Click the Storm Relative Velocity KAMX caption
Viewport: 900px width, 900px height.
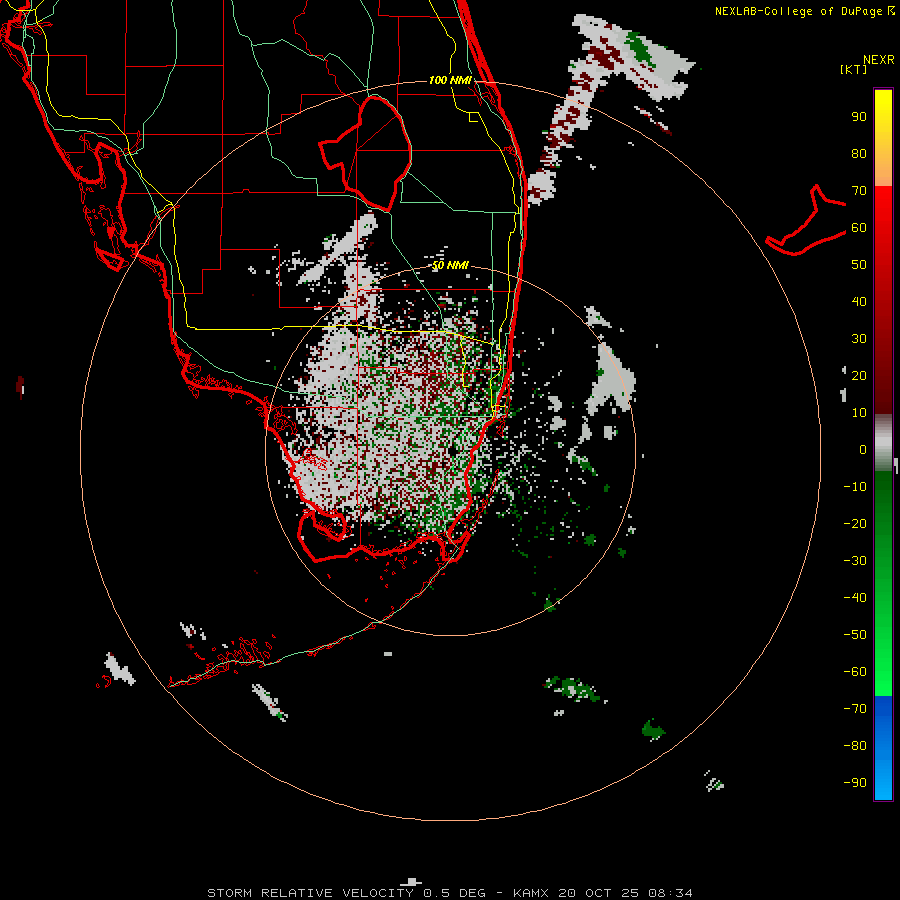pos(450,893)
